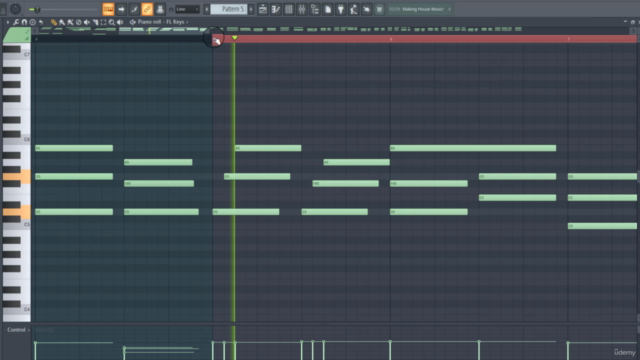Adjust the main volume slider
640x360 pixels.
[62, 9]
